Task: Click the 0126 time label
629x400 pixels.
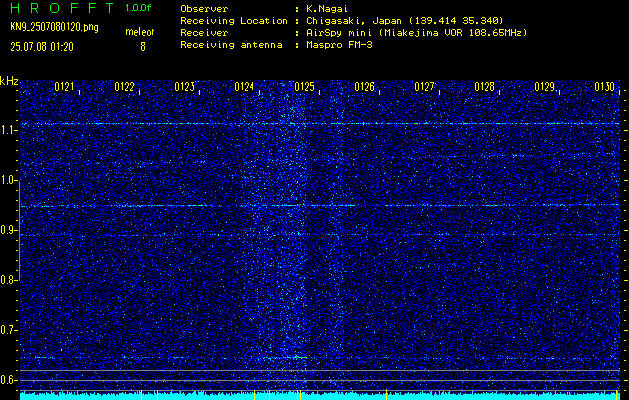Action: point(365,87)
